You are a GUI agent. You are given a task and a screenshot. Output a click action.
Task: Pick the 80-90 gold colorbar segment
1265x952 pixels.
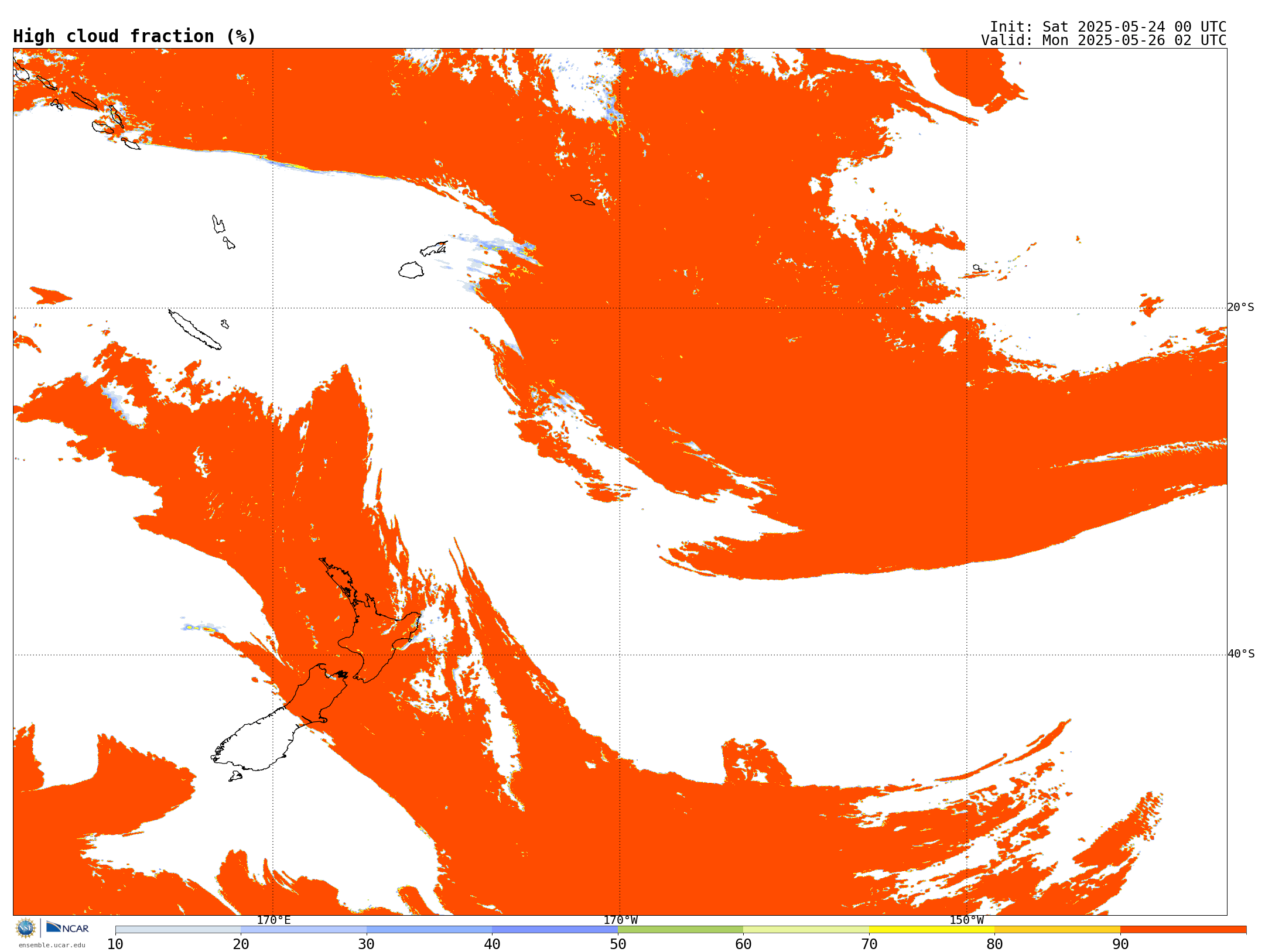point(1057,930)
